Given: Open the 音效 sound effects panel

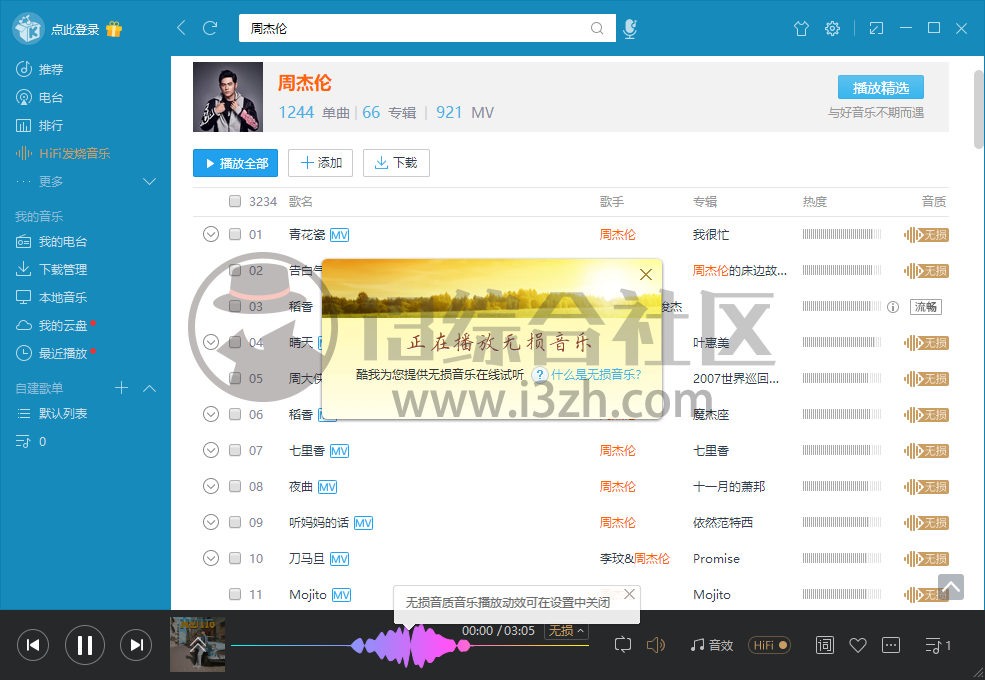Looking at the screenshot, I should tap(712, 645).
